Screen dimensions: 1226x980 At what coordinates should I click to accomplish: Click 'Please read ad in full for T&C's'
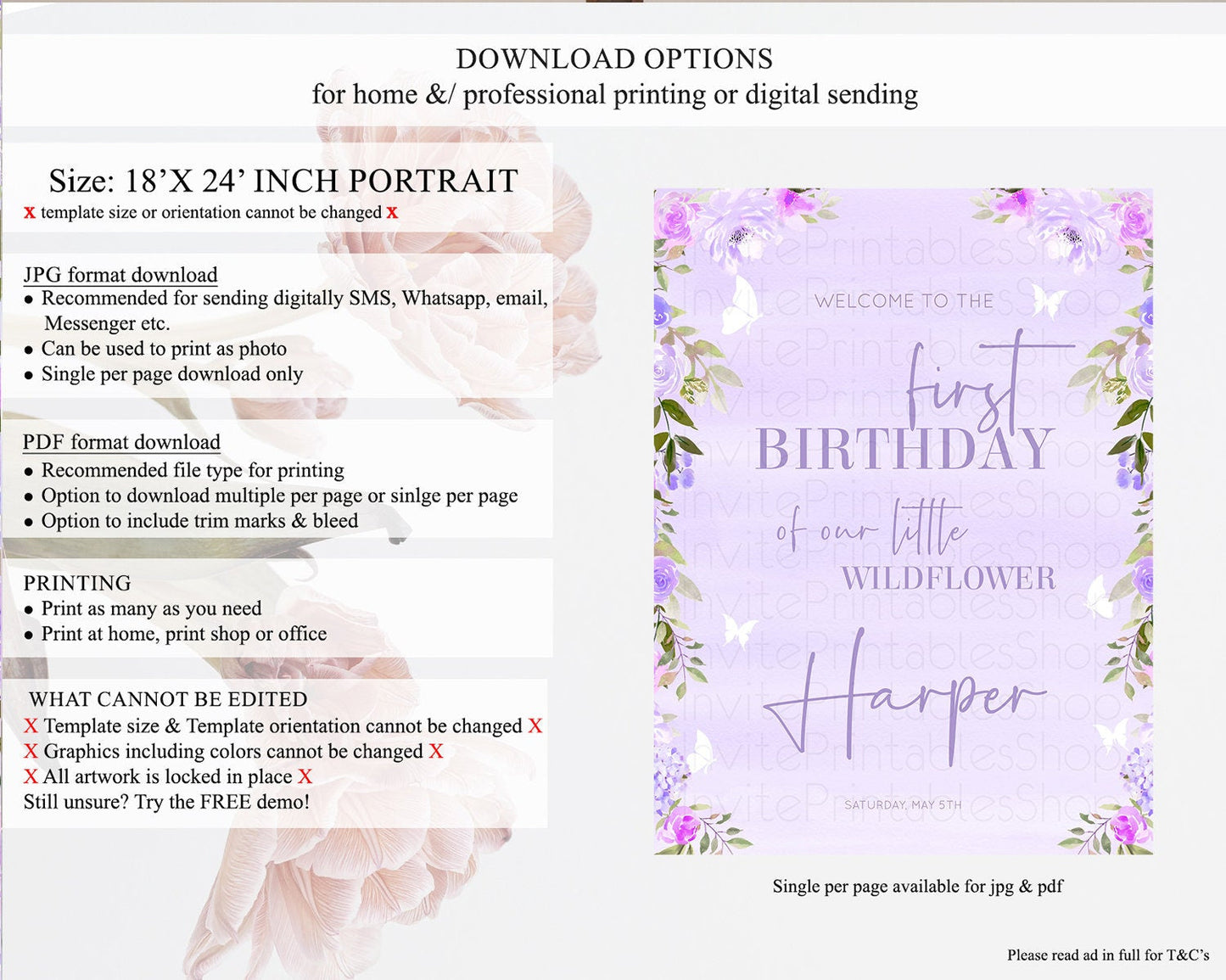(1108, 955)
